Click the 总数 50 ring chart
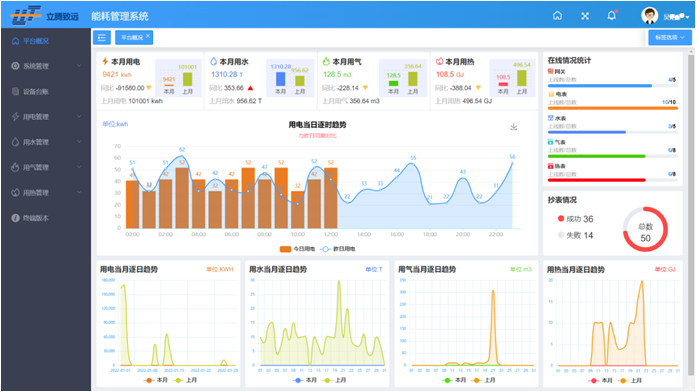 click(645, 230)
